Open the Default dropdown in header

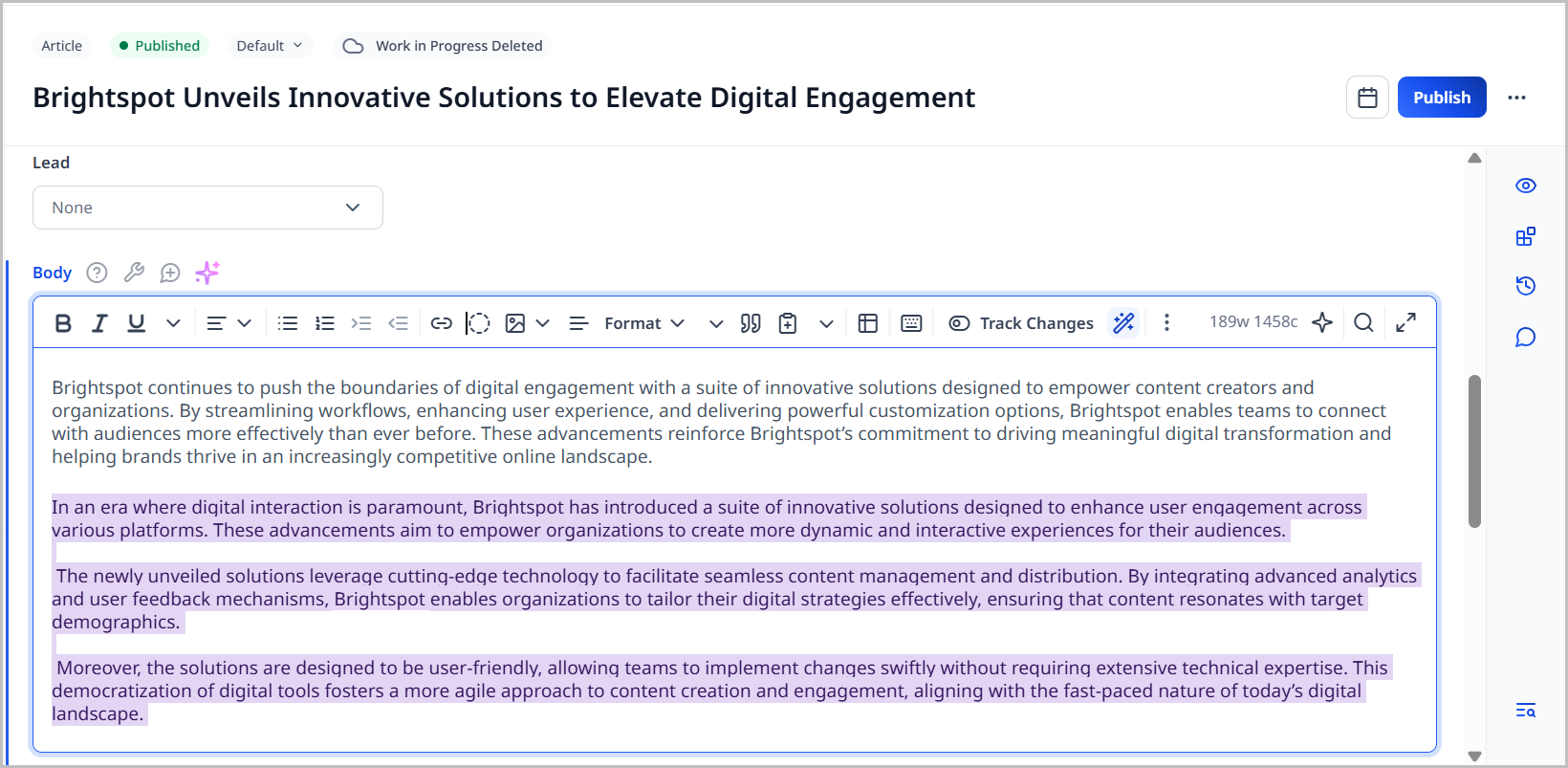coord(269,46)
